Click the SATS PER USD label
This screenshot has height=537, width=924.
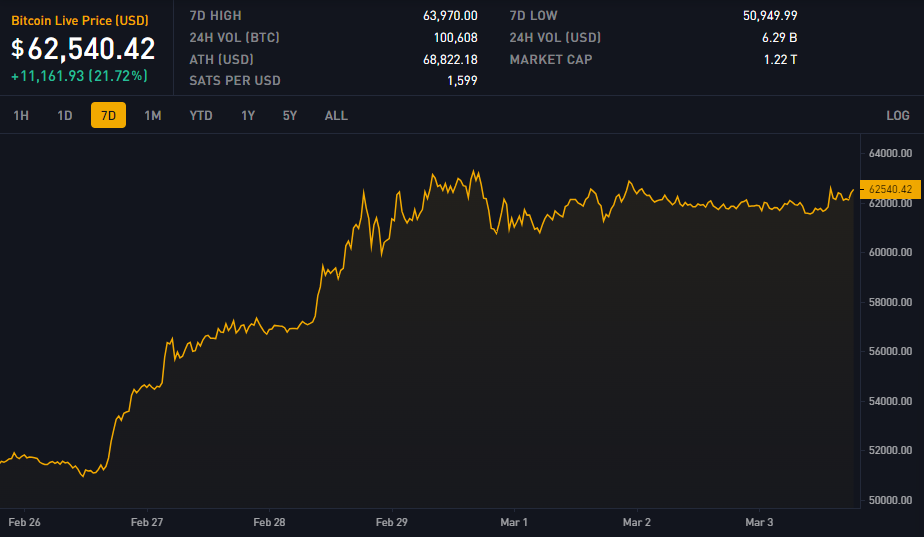(x=235, y=81)
